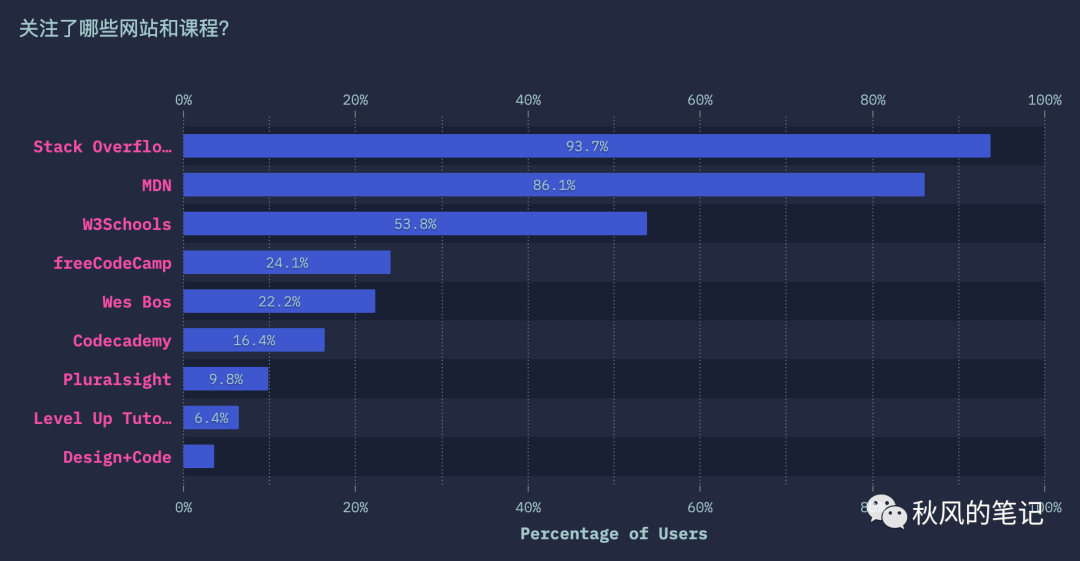The height and width of the screenshot is (561, 1080).
Task: Click the MDN 86.1% bar
Action: pos(554,185)
